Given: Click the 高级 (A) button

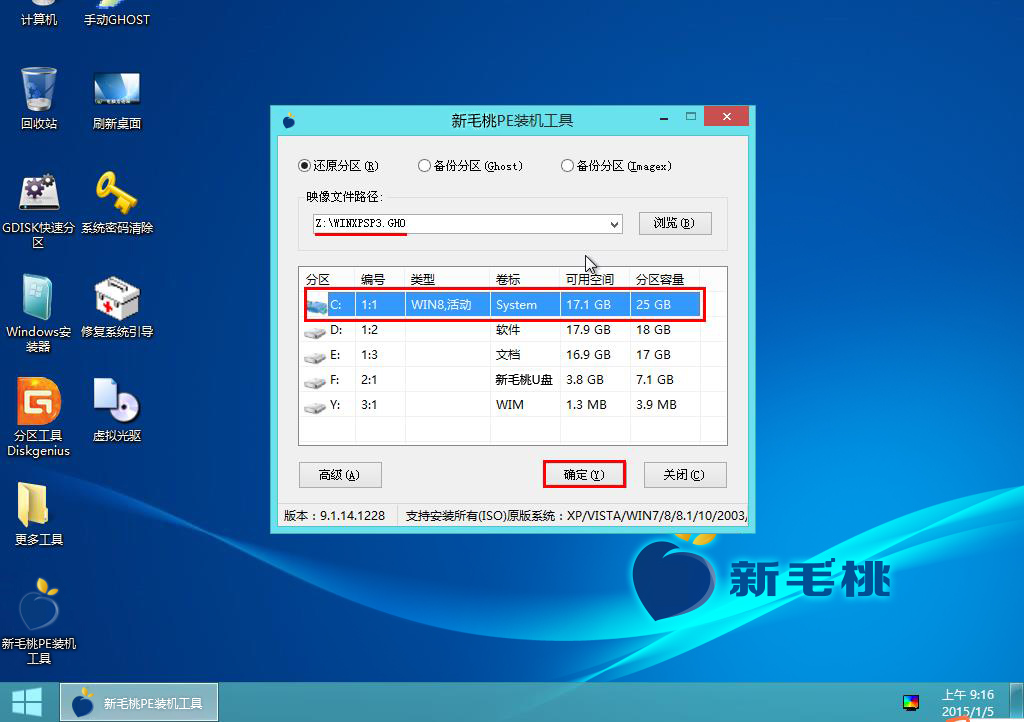Looking at the screenshot, I should [340, 475].
